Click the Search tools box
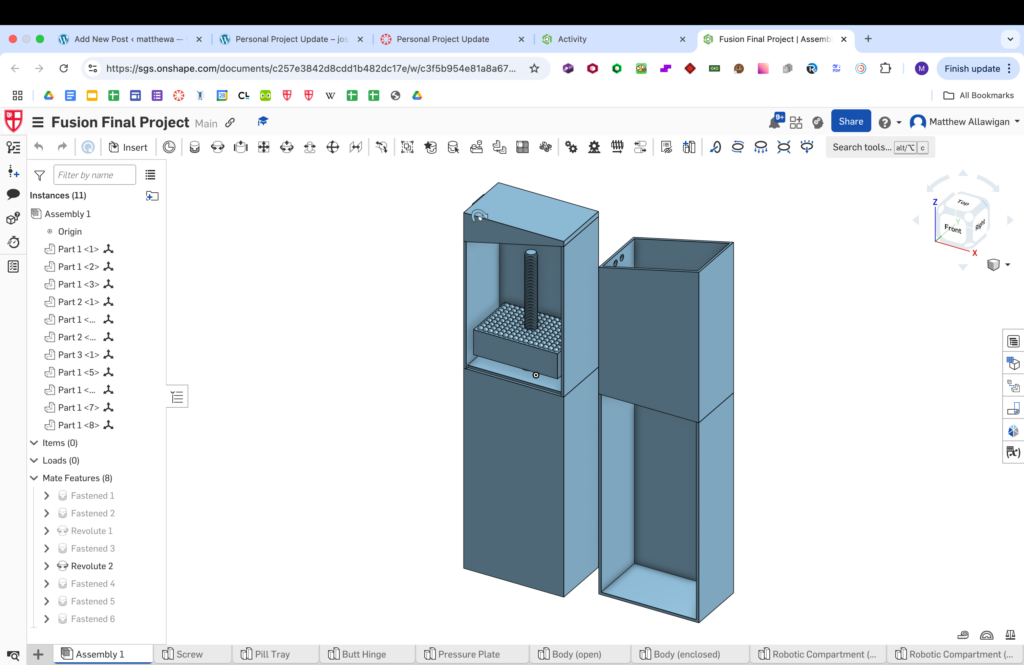This screenshot has width=1024, height=665. click(x=880, y=148)
